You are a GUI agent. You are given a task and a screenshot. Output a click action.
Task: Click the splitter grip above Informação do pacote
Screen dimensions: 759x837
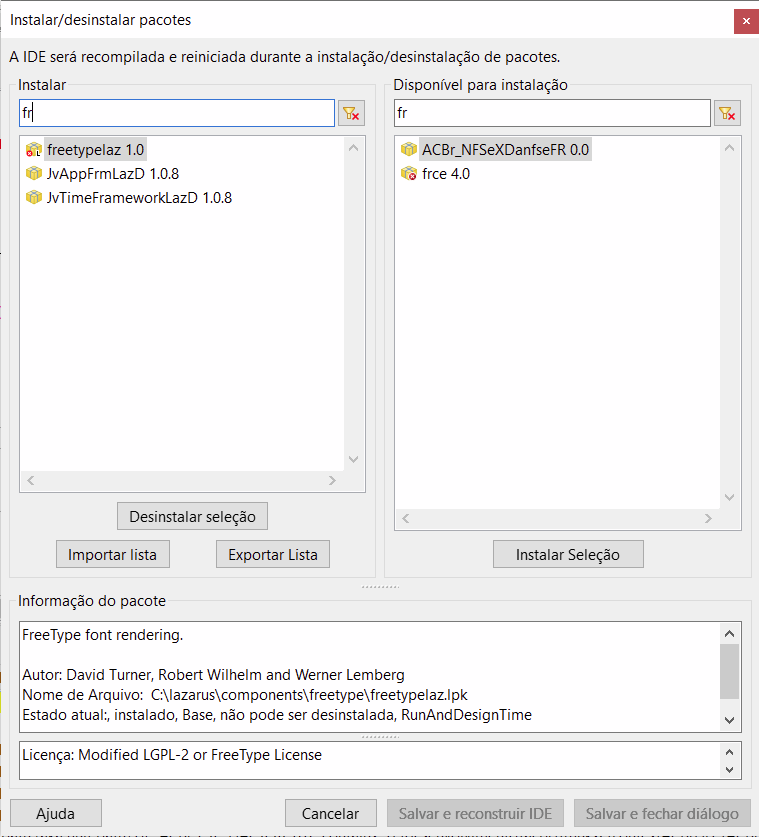click(380, 587)
